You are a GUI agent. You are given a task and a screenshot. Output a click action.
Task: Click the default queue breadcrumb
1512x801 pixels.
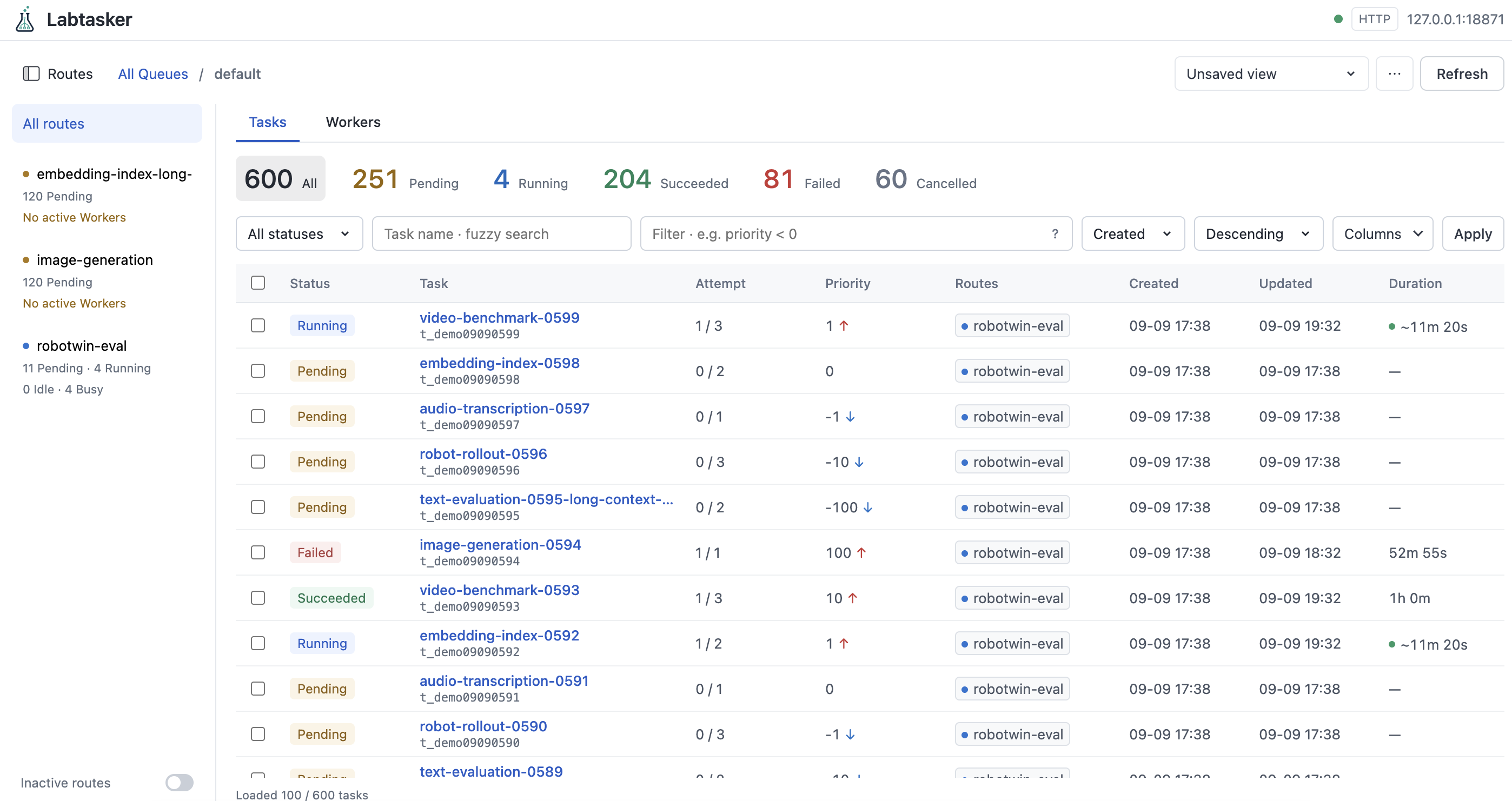[237, 74]
